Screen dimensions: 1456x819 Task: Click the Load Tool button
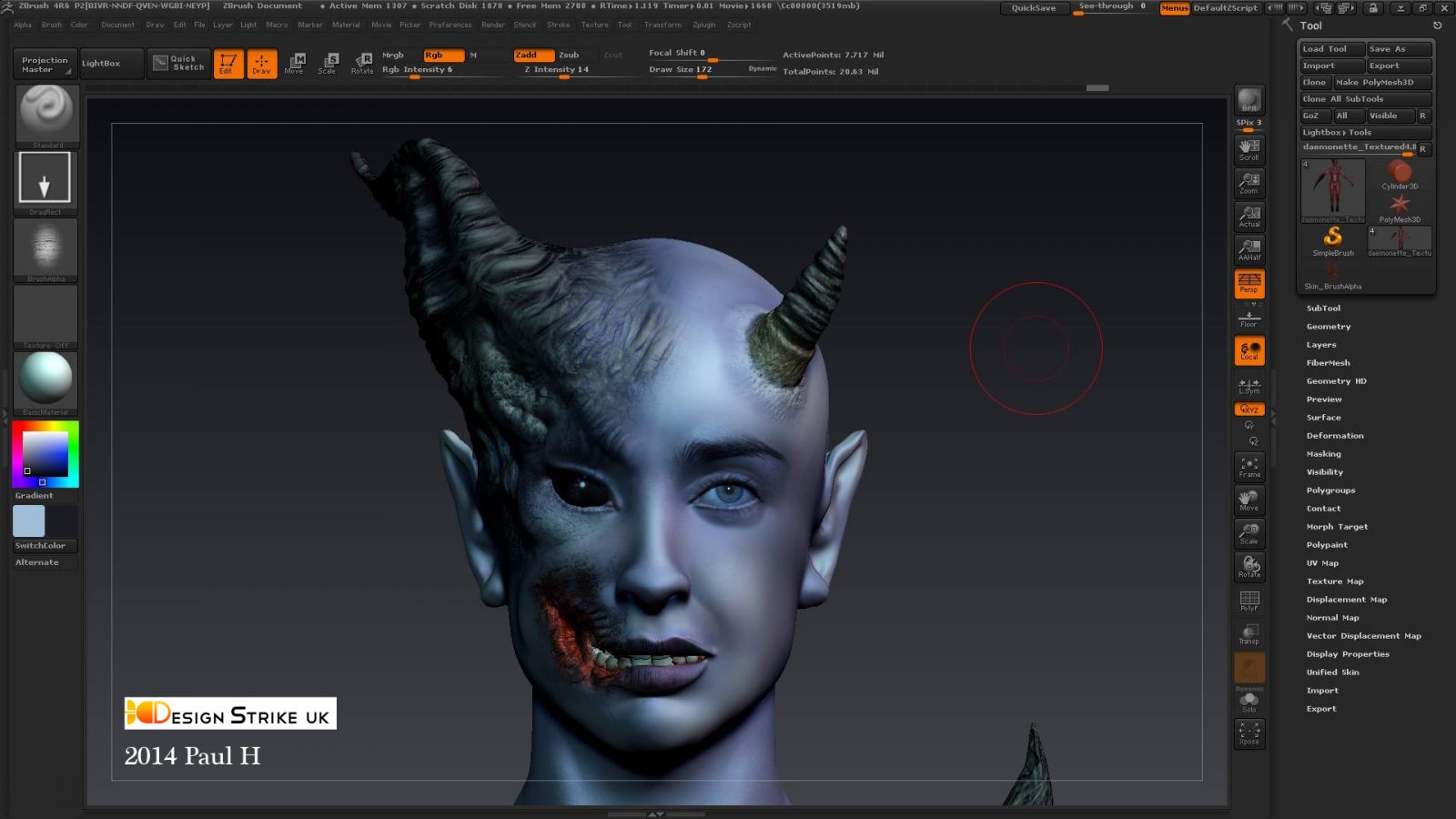tap(1331, 49)
